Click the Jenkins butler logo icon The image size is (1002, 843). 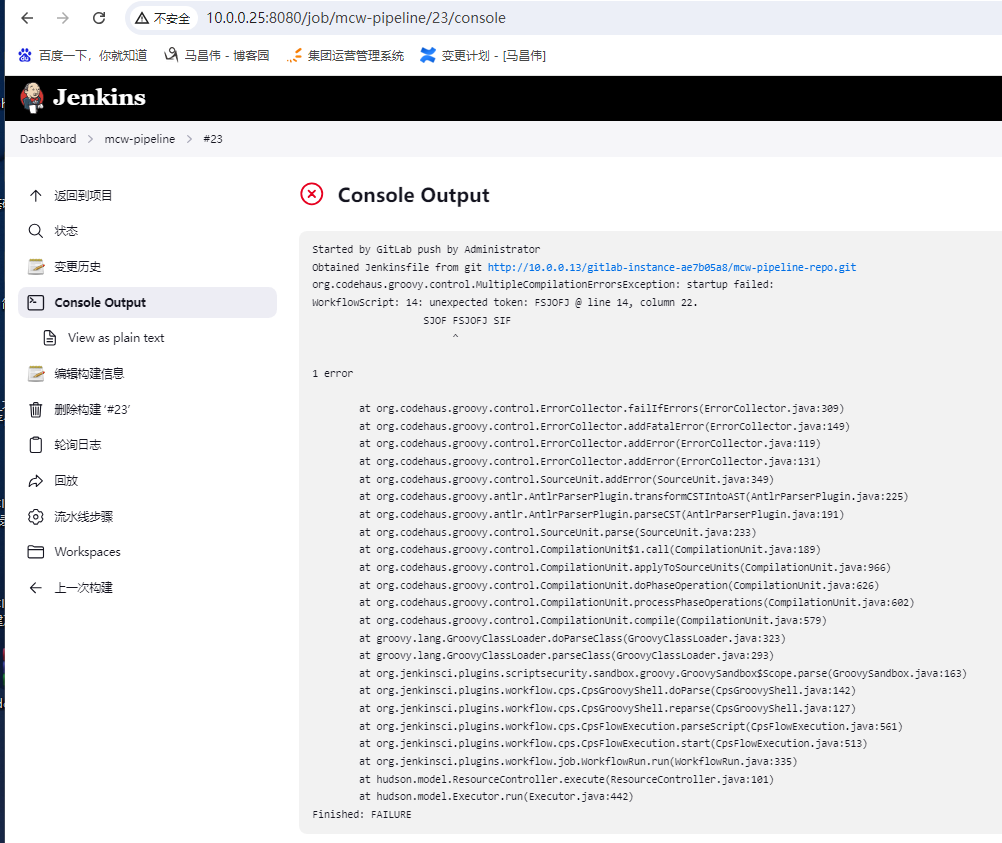click(32, 98)
